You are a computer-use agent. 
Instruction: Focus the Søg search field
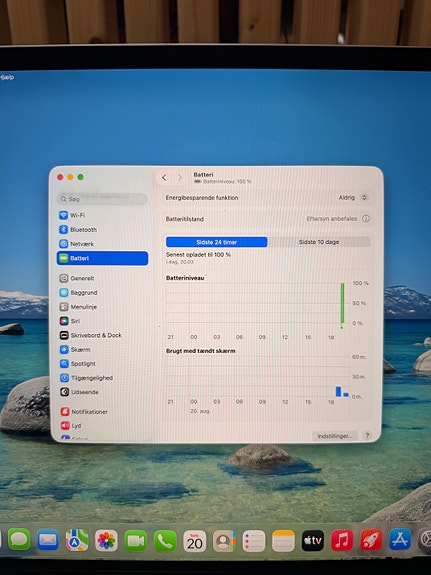(x=102, y=199)
